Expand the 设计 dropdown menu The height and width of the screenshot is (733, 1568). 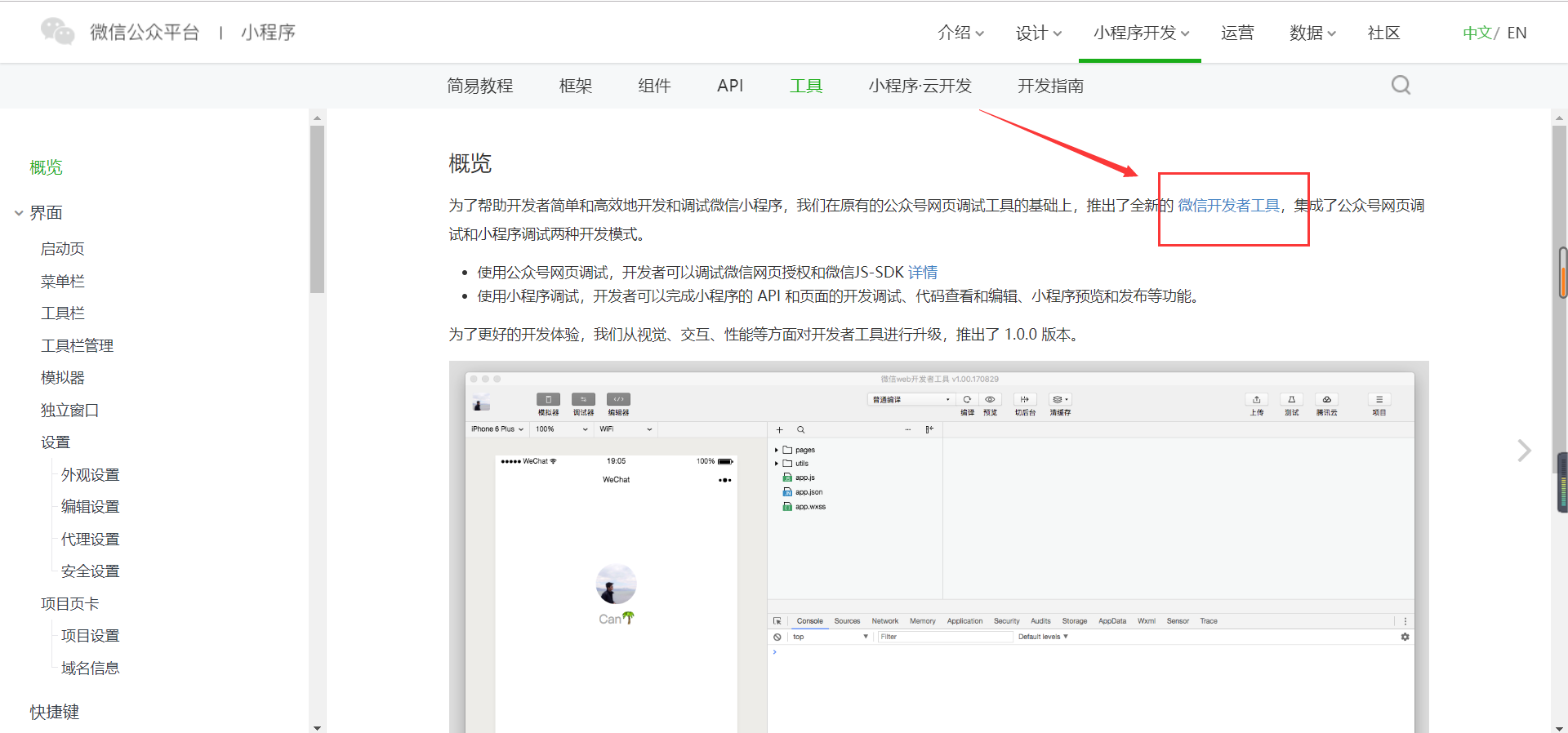coord(1038,33)
